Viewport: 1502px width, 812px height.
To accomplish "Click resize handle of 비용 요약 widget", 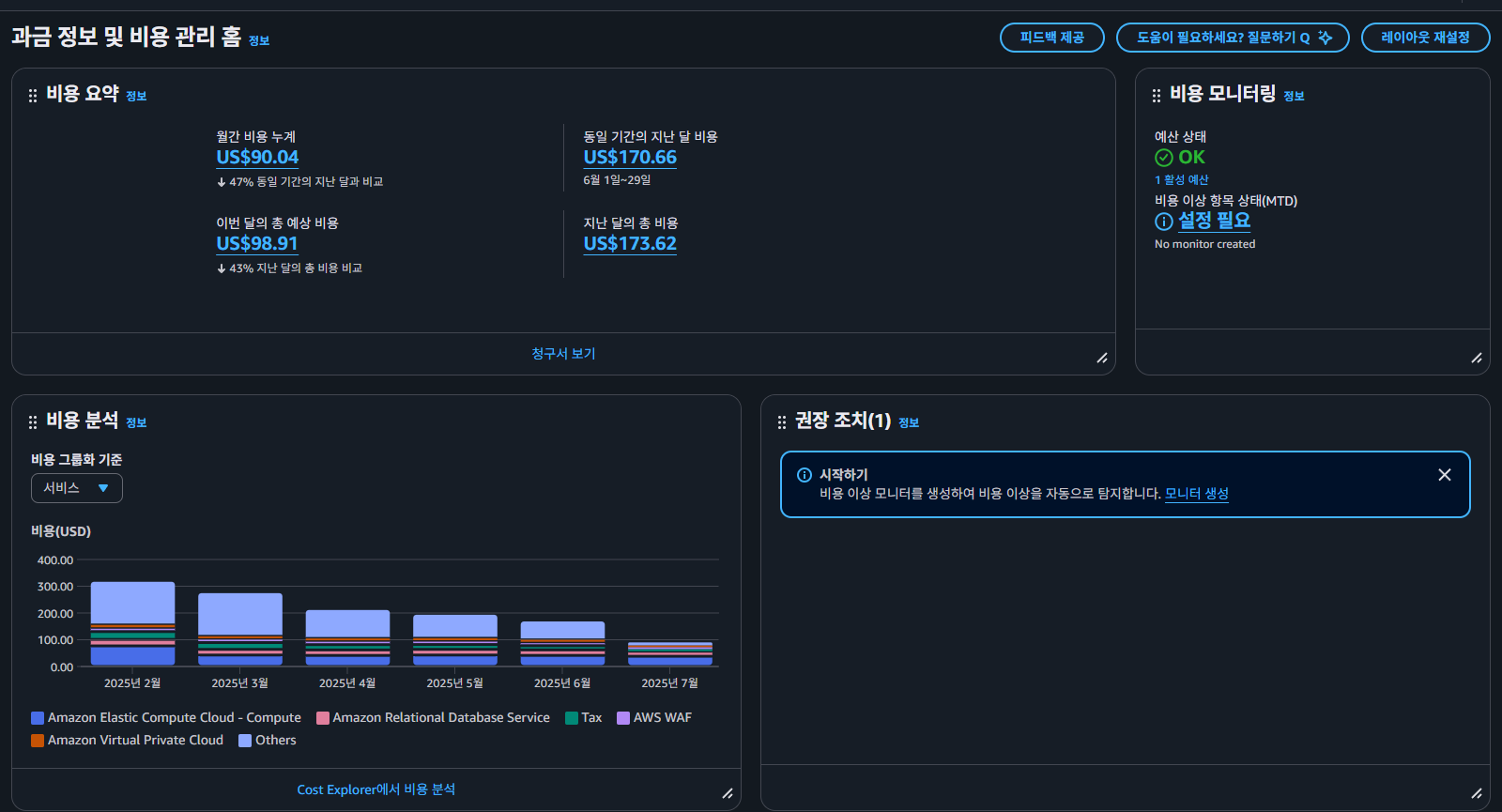I will coord(1102,358).
